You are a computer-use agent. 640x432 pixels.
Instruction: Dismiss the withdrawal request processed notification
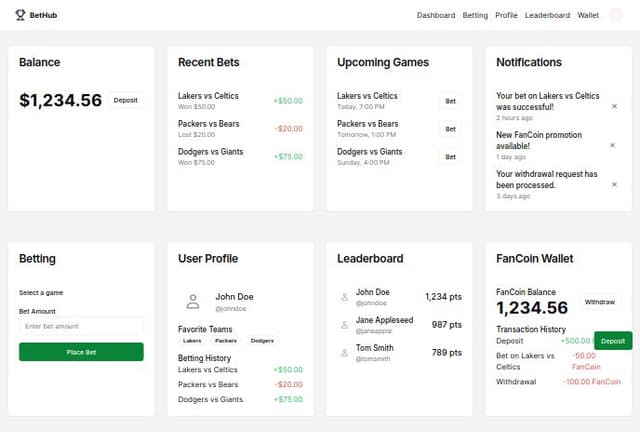(x=614, y=185)
